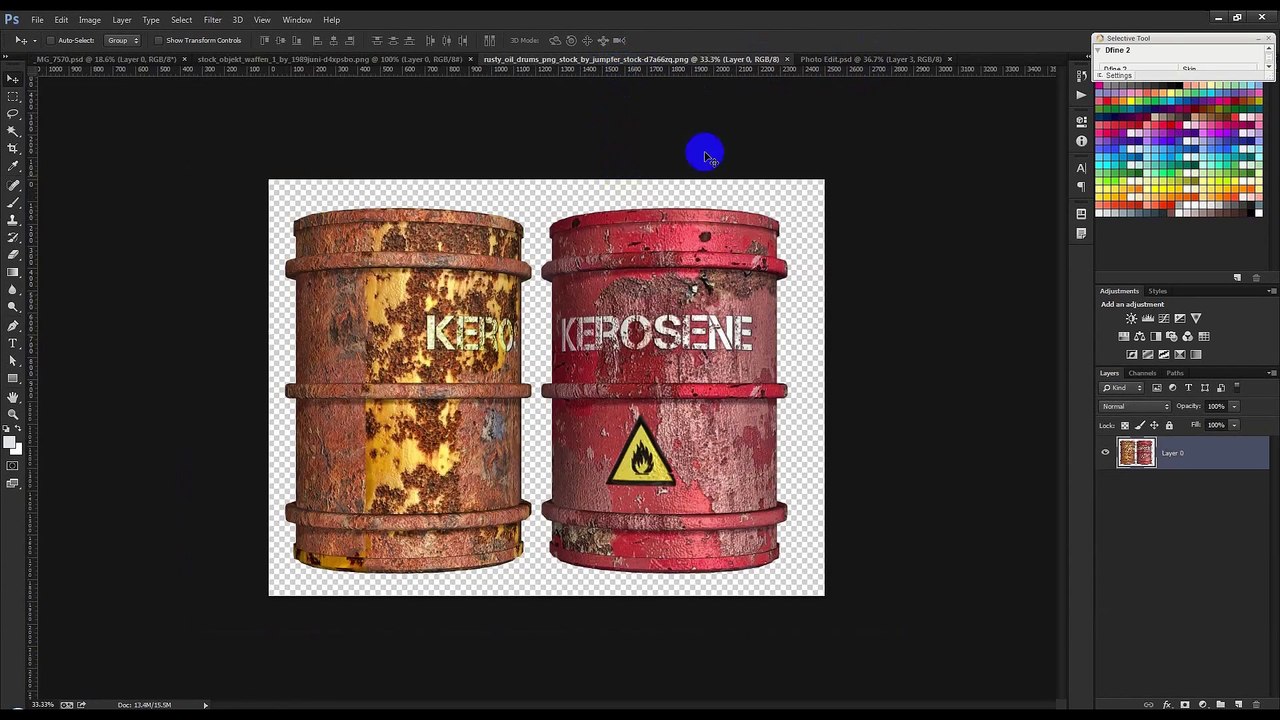
Task: Select the Hand tool
Action: (13, 396)
